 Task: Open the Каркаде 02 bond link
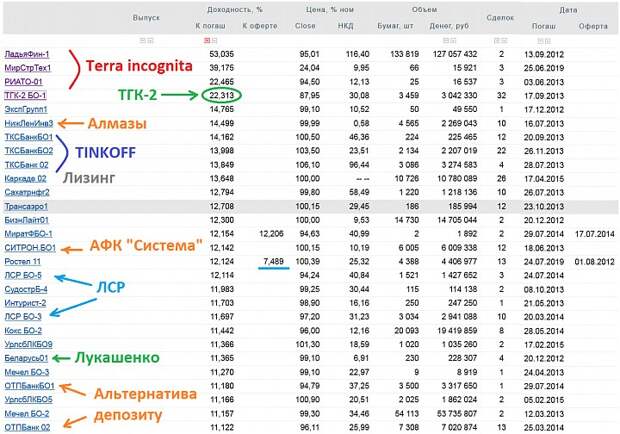(25, 179)
